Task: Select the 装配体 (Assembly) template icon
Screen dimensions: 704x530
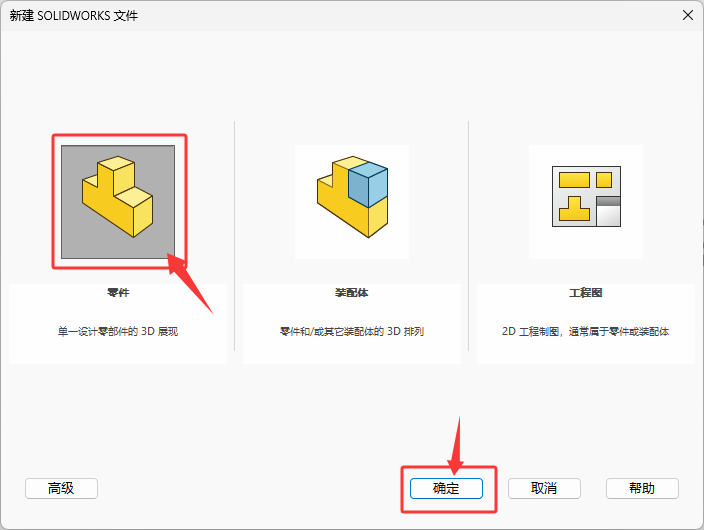Action: click(x=352, y=202)
